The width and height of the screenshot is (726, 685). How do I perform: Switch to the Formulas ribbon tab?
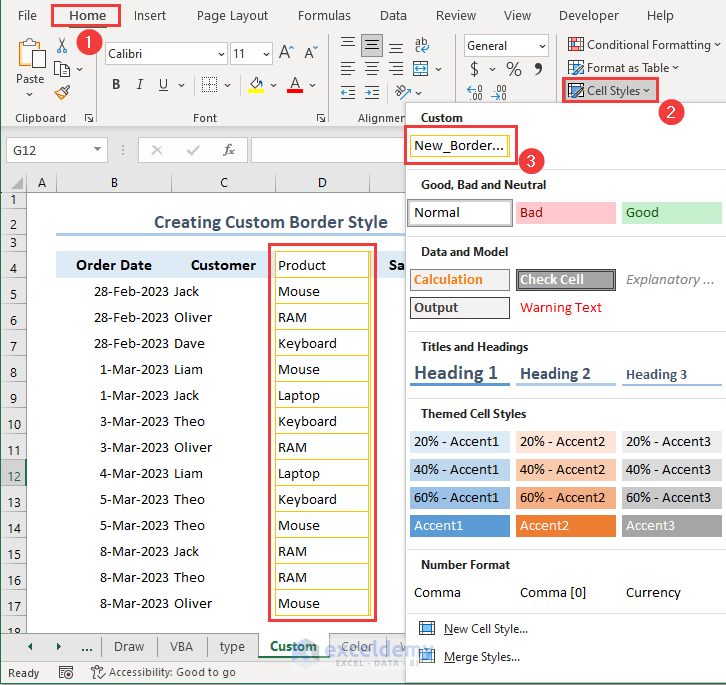[x=324, y=16]
